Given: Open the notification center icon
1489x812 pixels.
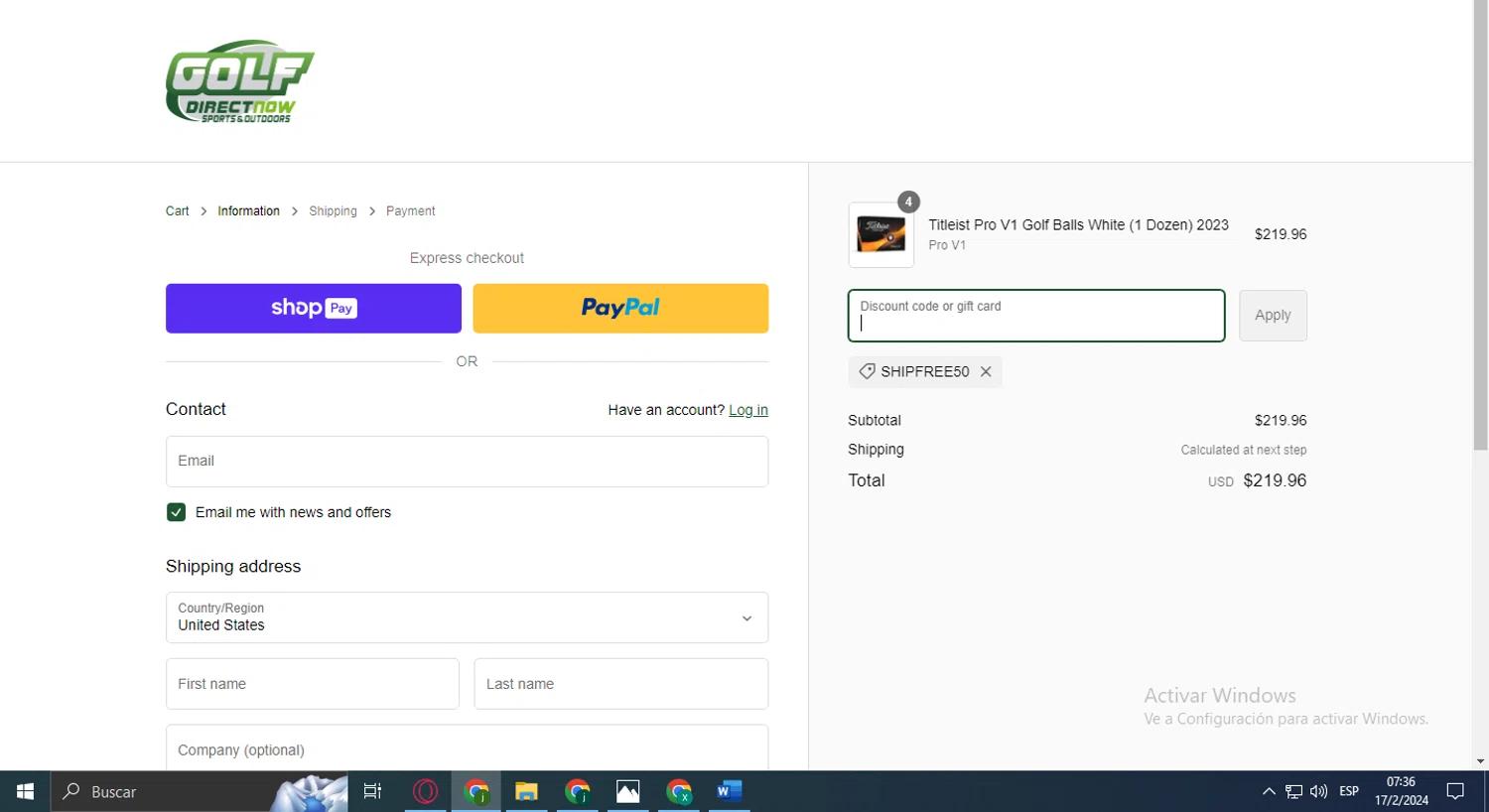Looking at the screenshot, I should pos(1455,791).
